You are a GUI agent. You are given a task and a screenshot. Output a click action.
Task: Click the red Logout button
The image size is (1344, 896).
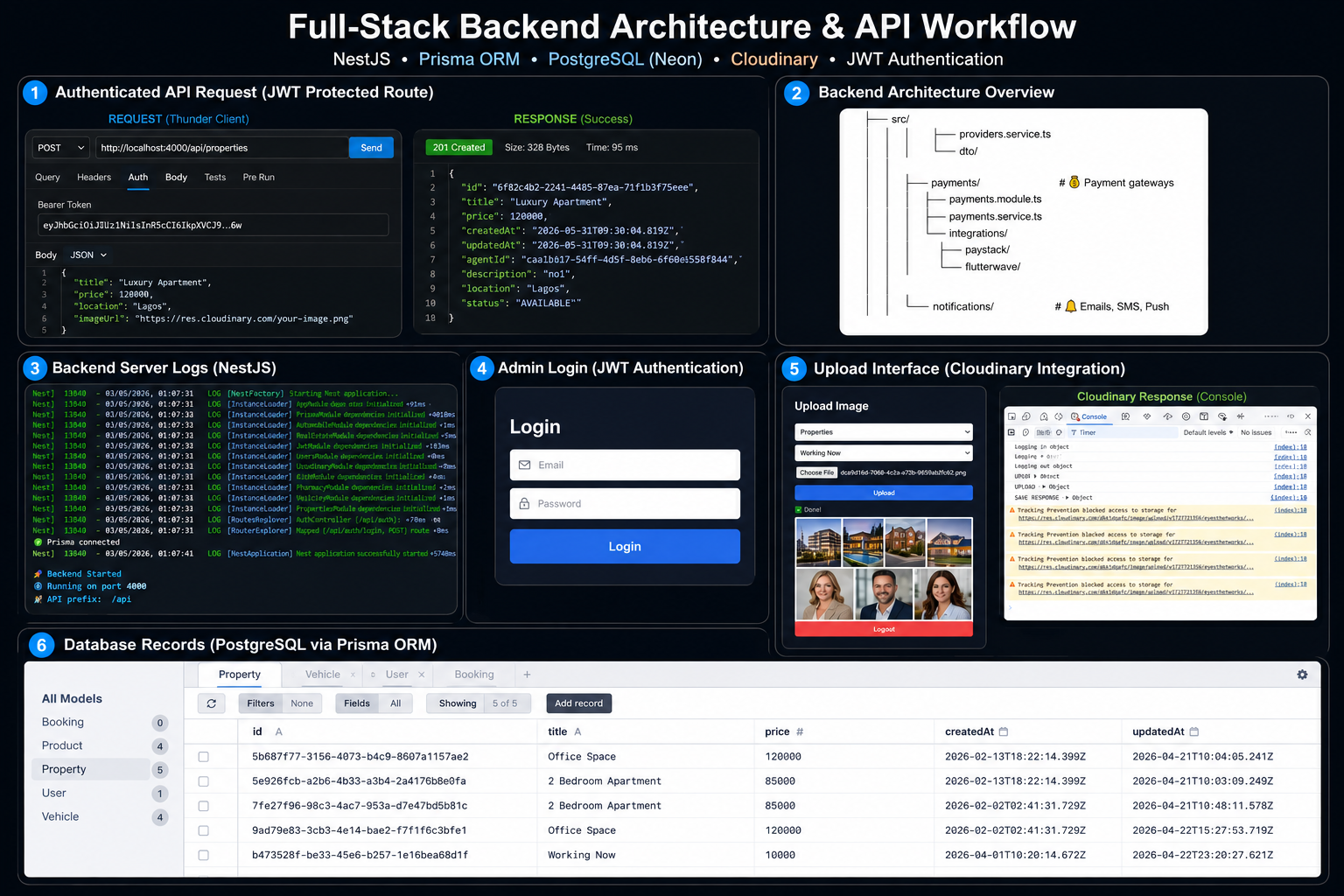pyautogui.click(x=884, y=629)
